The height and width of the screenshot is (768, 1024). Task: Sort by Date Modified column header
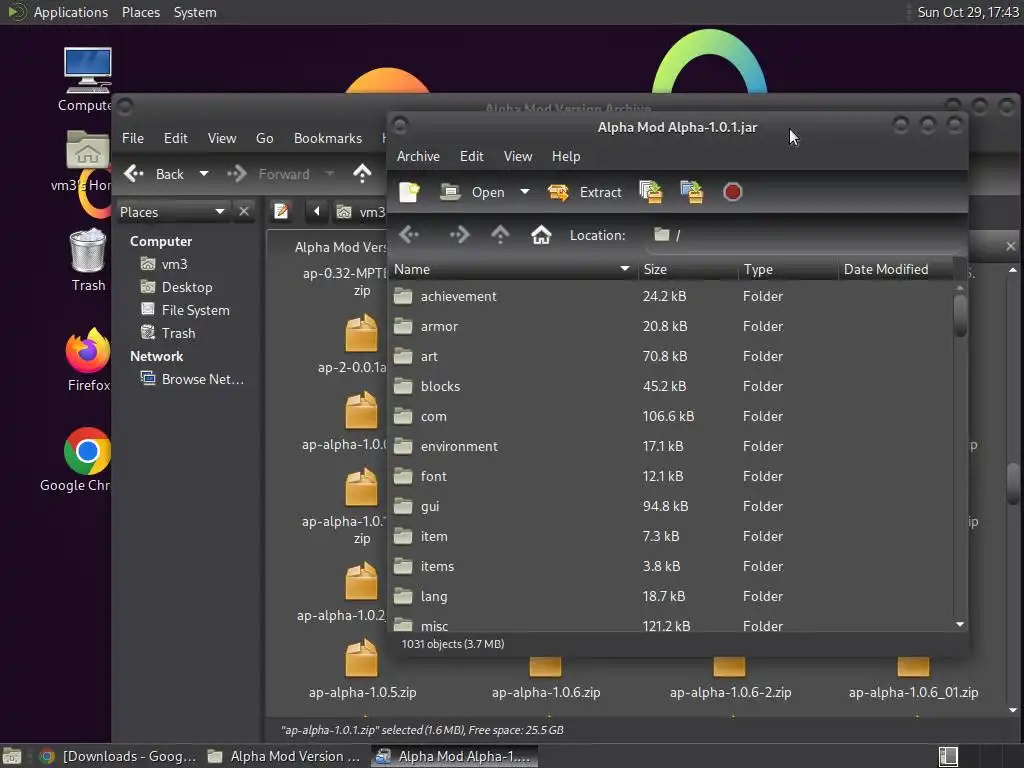895,269
